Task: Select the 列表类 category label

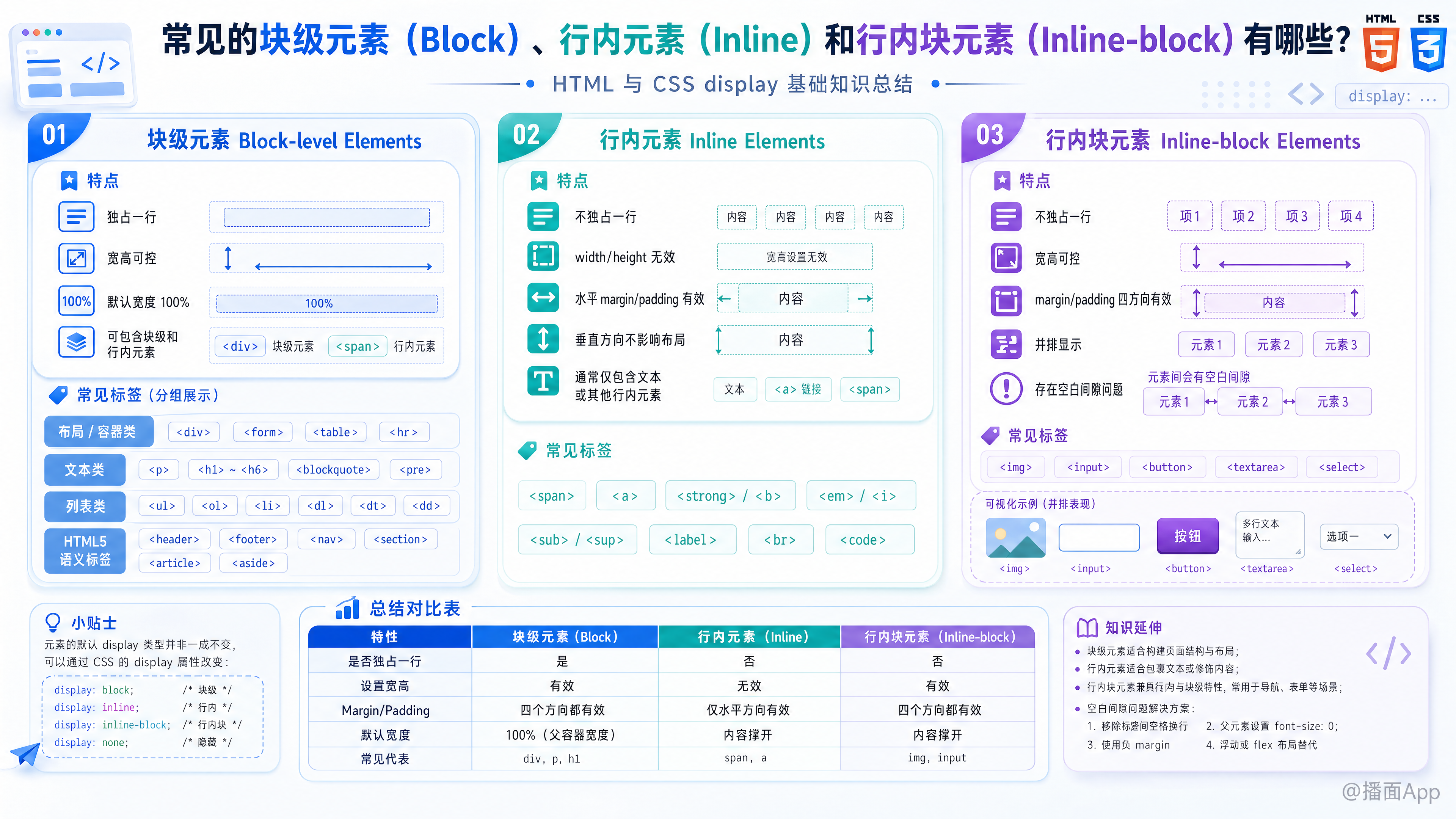Action: (85, 507)
